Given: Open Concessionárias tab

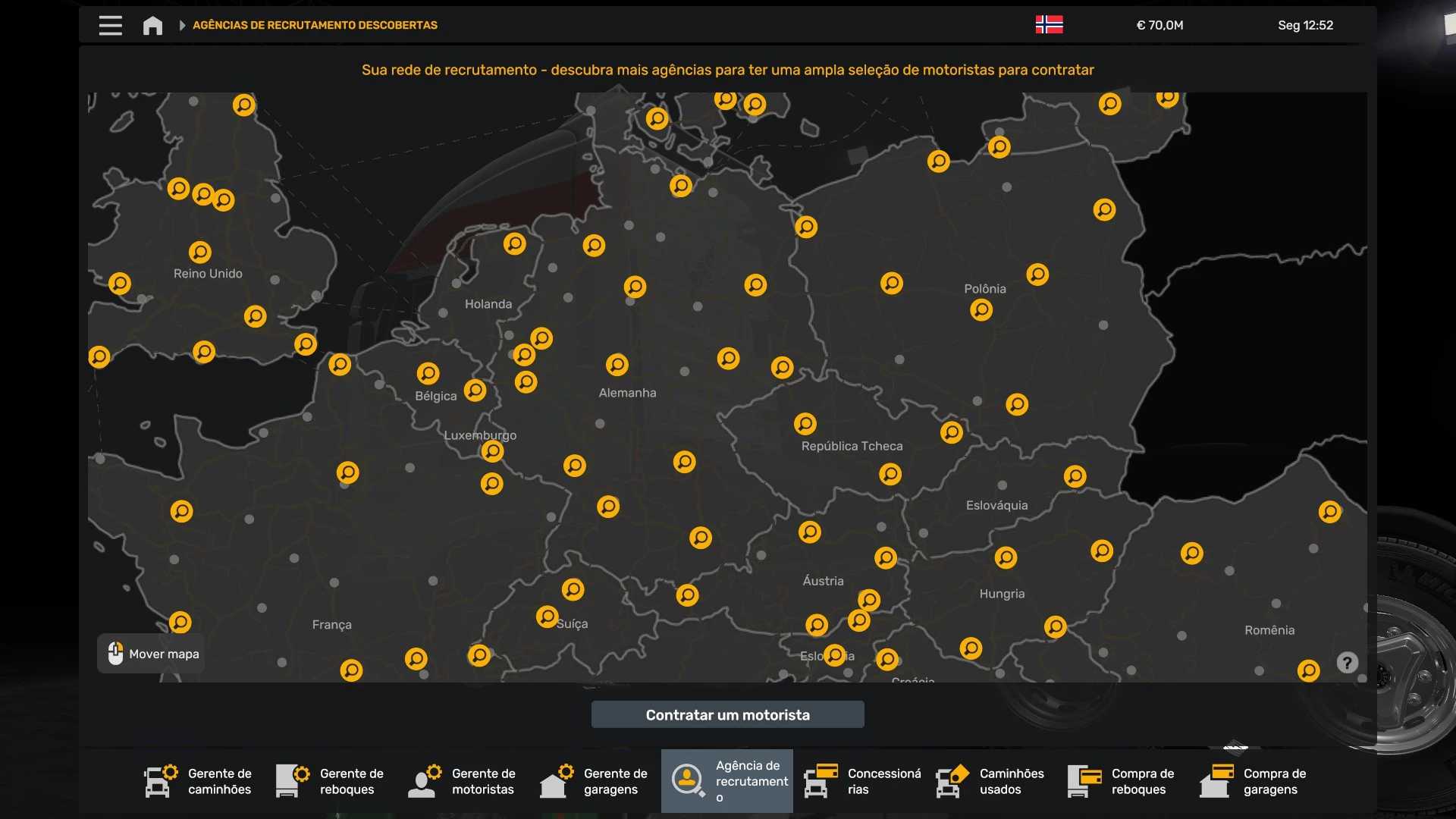Looking at the screenshot, I should coord(862,781).
